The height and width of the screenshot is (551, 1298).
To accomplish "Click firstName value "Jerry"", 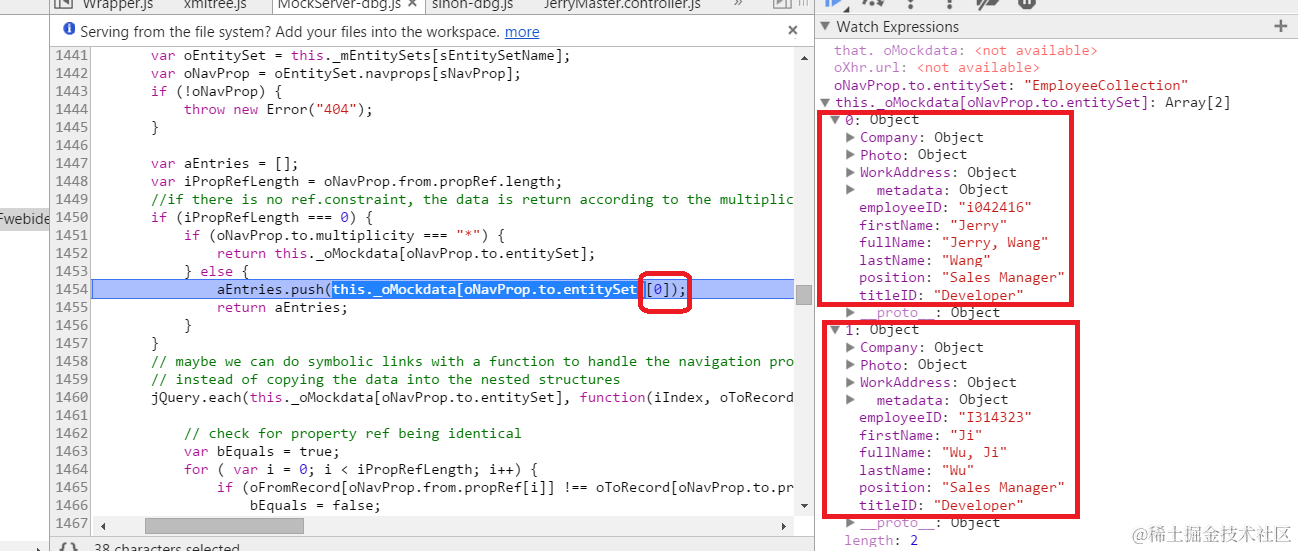I will (x=978, y=225).
